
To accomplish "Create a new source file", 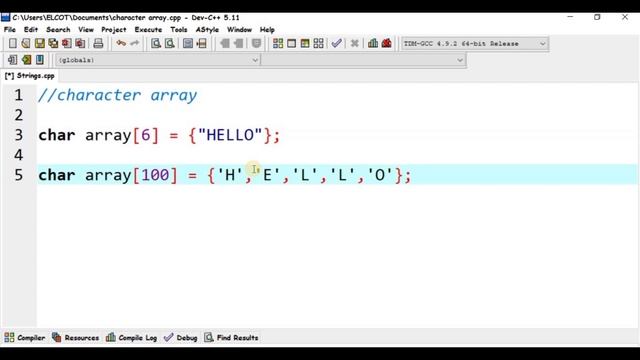I will (13, 43).
